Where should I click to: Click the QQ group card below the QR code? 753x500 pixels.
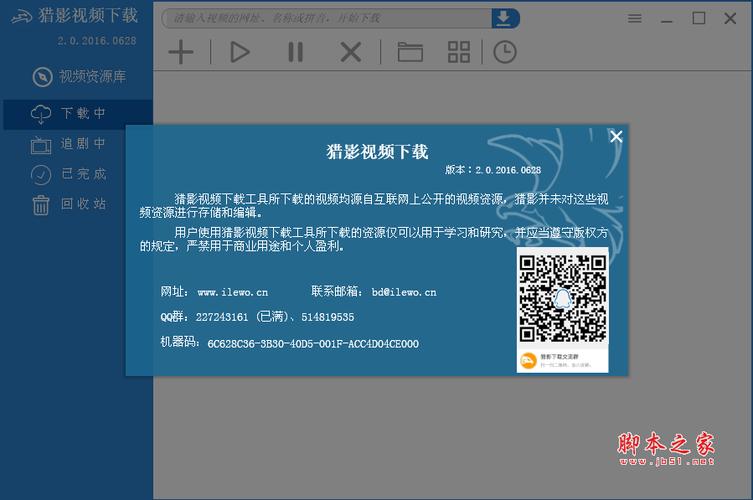[x=562, y=361]
